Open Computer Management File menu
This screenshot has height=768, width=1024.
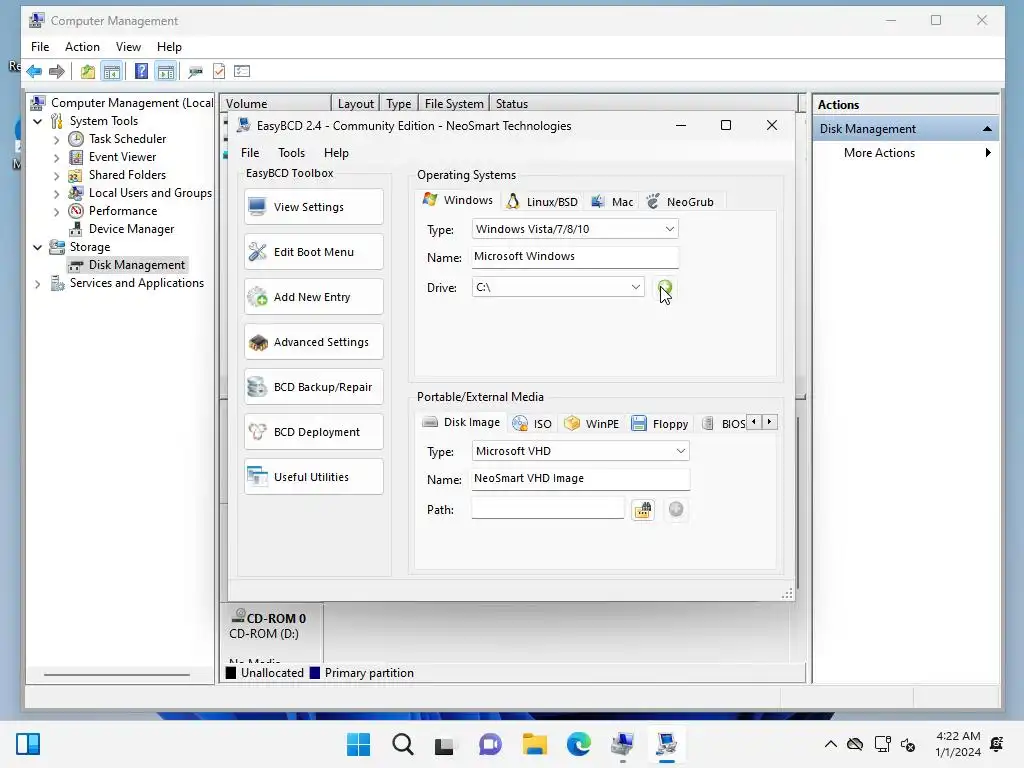40,47
